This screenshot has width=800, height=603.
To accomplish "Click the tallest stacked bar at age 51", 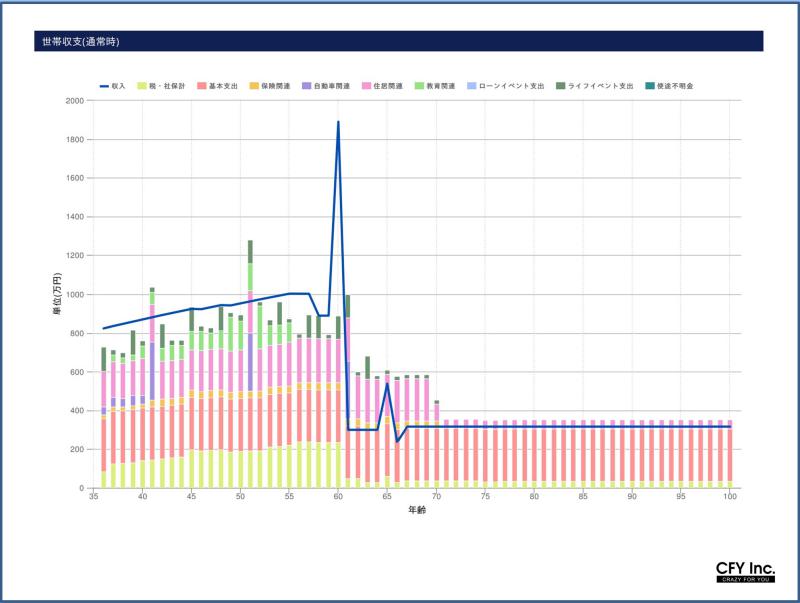I will click(x=250, y=380).
